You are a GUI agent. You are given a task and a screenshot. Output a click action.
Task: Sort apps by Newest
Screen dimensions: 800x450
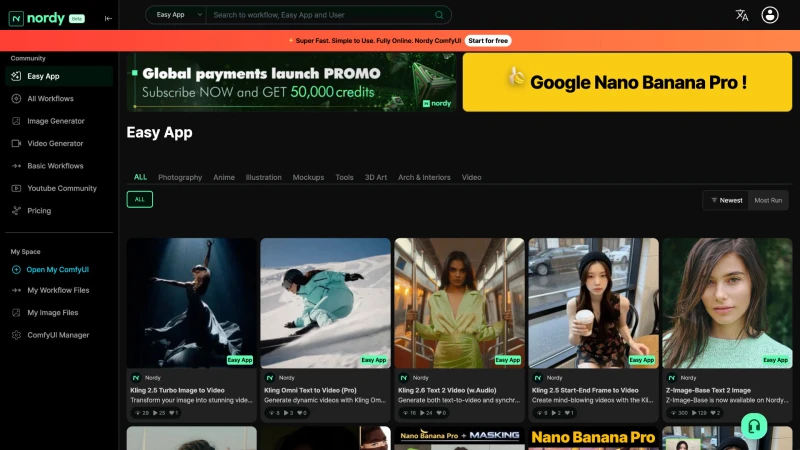tap(727, 200)
